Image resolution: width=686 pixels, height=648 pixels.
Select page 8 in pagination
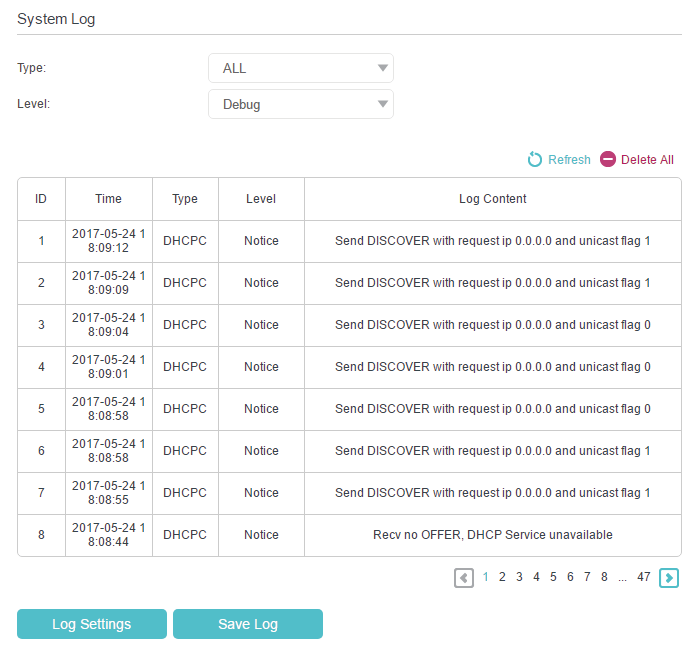[x=604, y=577]
